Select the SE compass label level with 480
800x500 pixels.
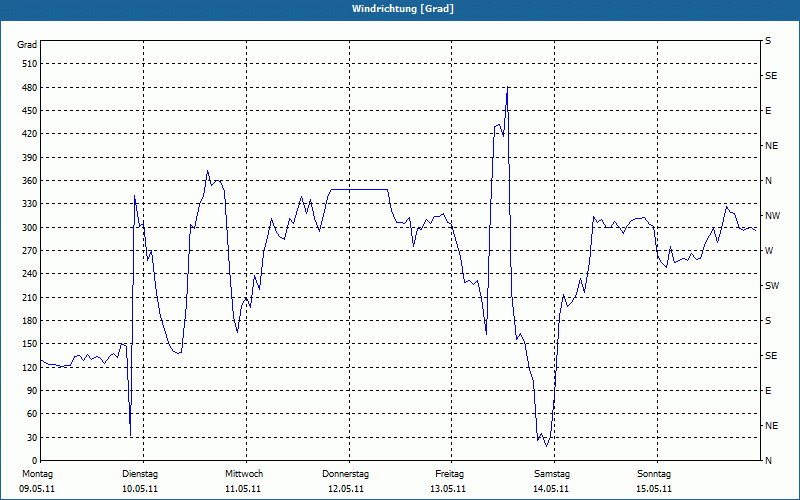pyautogui.click(x=771, y=76)
